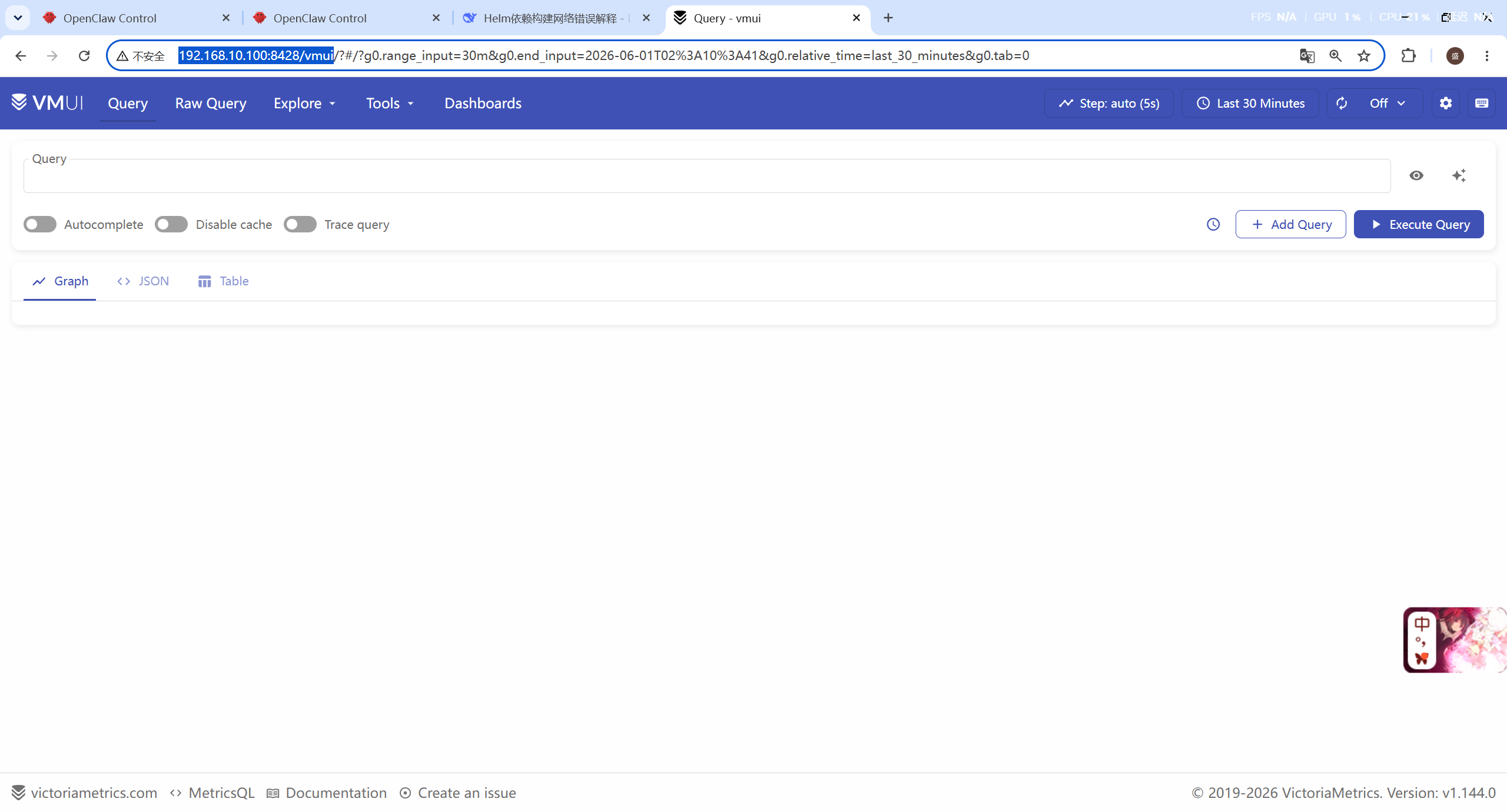Close the Helm tab
Viewport: 1507px width, 812px height.
(x=646, y=18)
